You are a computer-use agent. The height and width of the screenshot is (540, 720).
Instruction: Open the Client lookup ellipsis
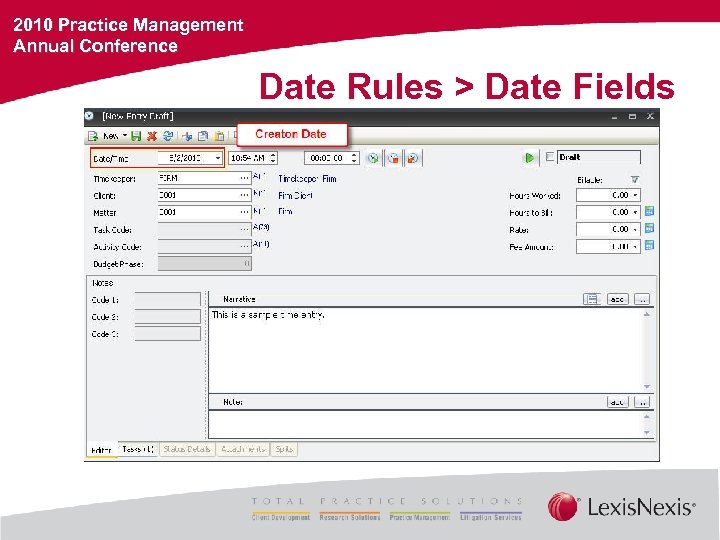[x=244, y=195]
